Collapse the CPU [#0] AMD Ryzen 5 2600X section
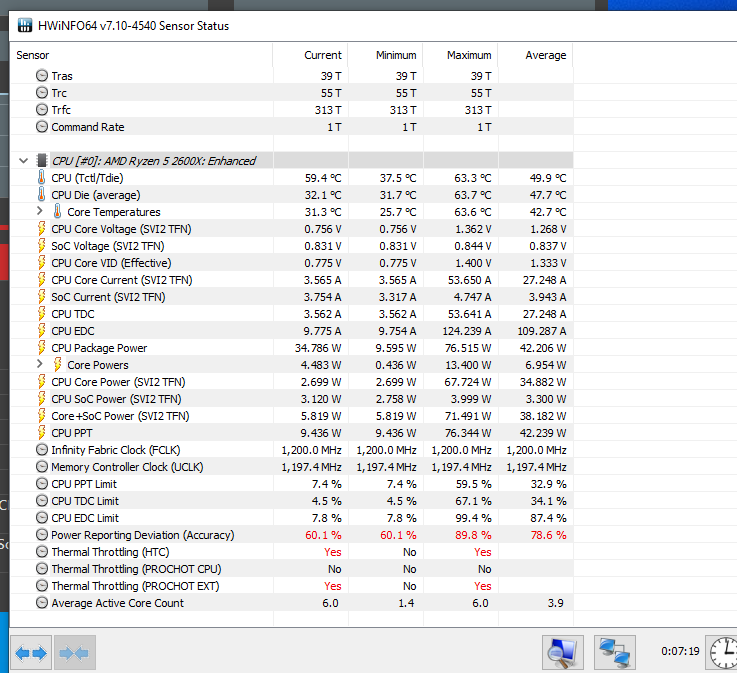 [x=24, y=161]
